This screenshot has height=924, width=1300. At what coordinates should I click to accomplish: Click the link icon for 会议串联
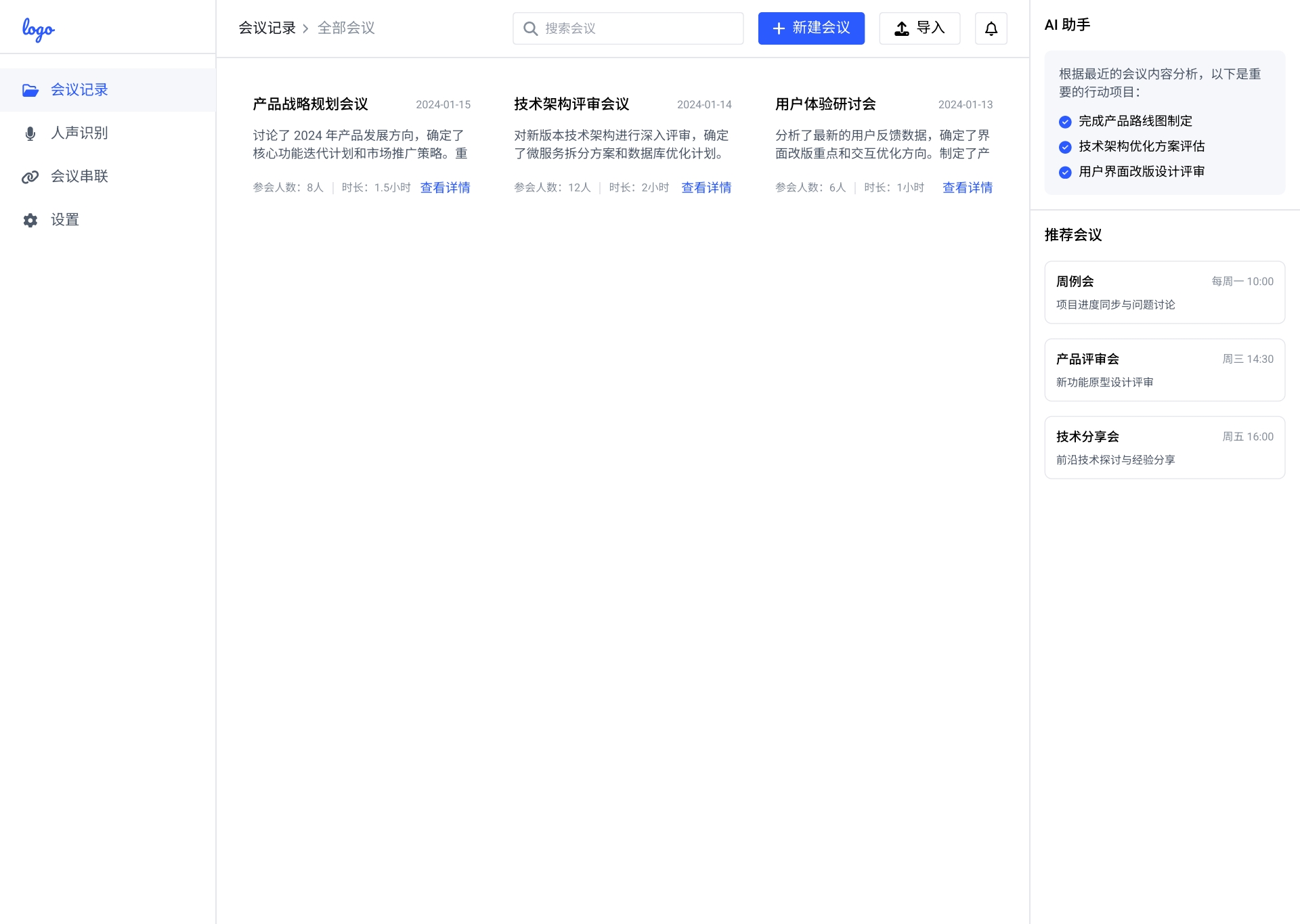[30, 177]
